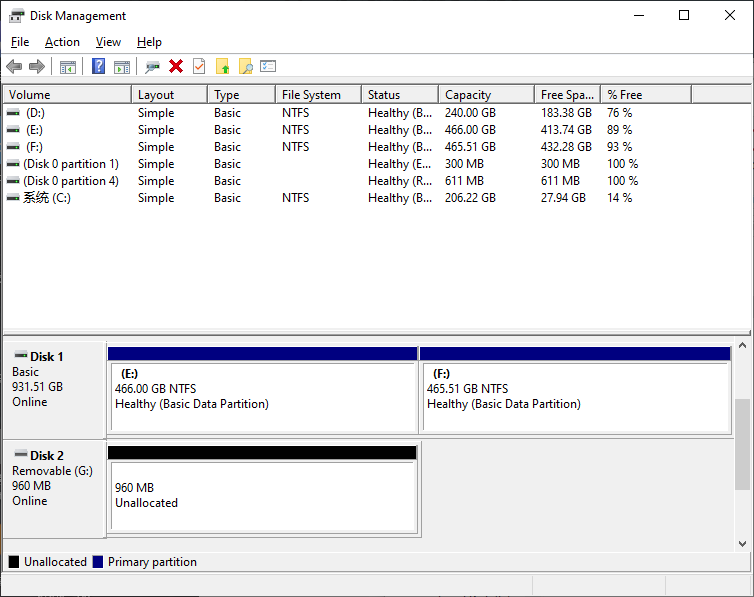Click the drive icon next to (F:) volume row
754x597 pixels.
click(x=13, y=147)
